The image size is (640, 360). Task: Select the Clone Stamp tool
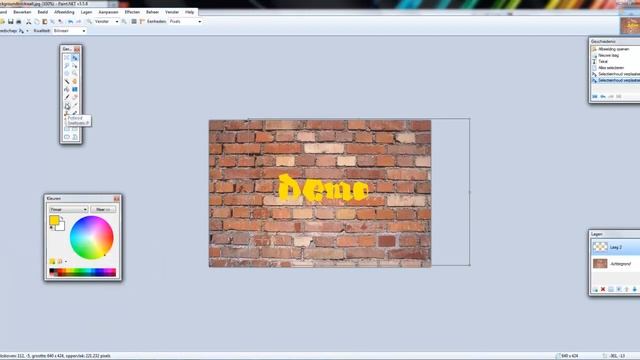click(x=67, y=113)
